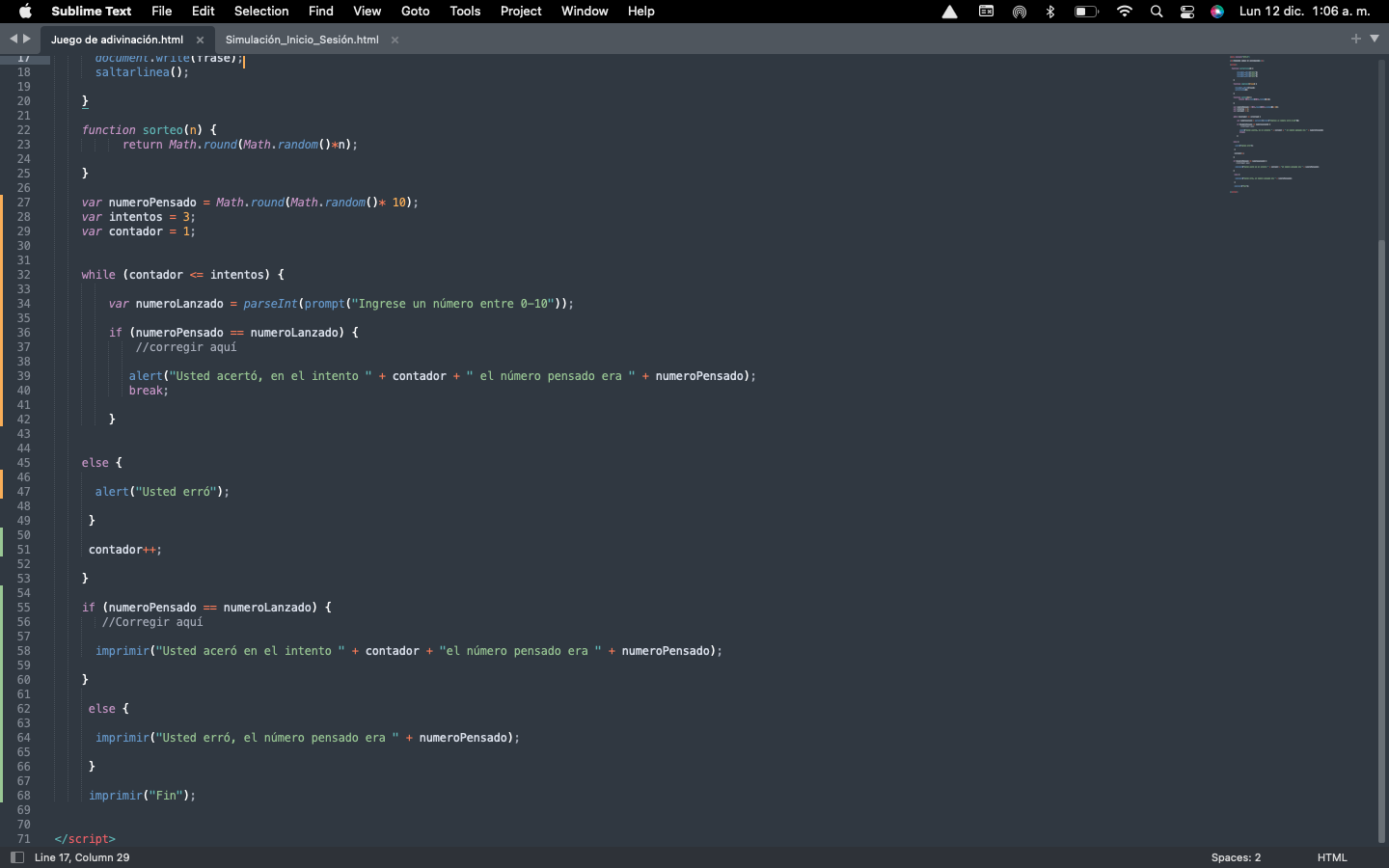1389x868 pixels.
Task: Check the battery status icon
Action: (x=1086, y=12)
